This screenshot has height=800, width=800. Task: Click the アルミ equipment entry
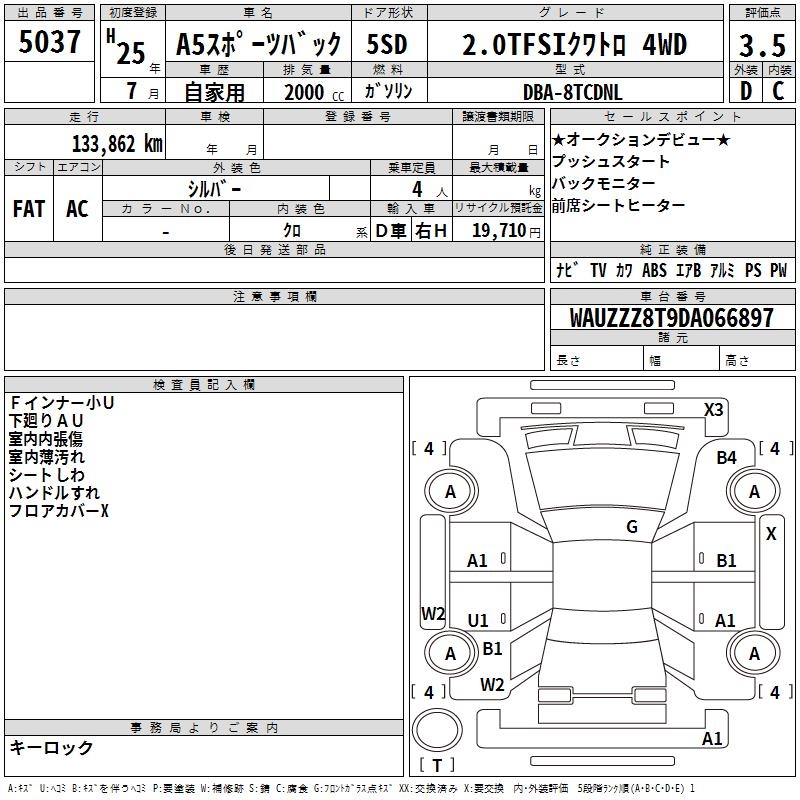click(722, 270)
